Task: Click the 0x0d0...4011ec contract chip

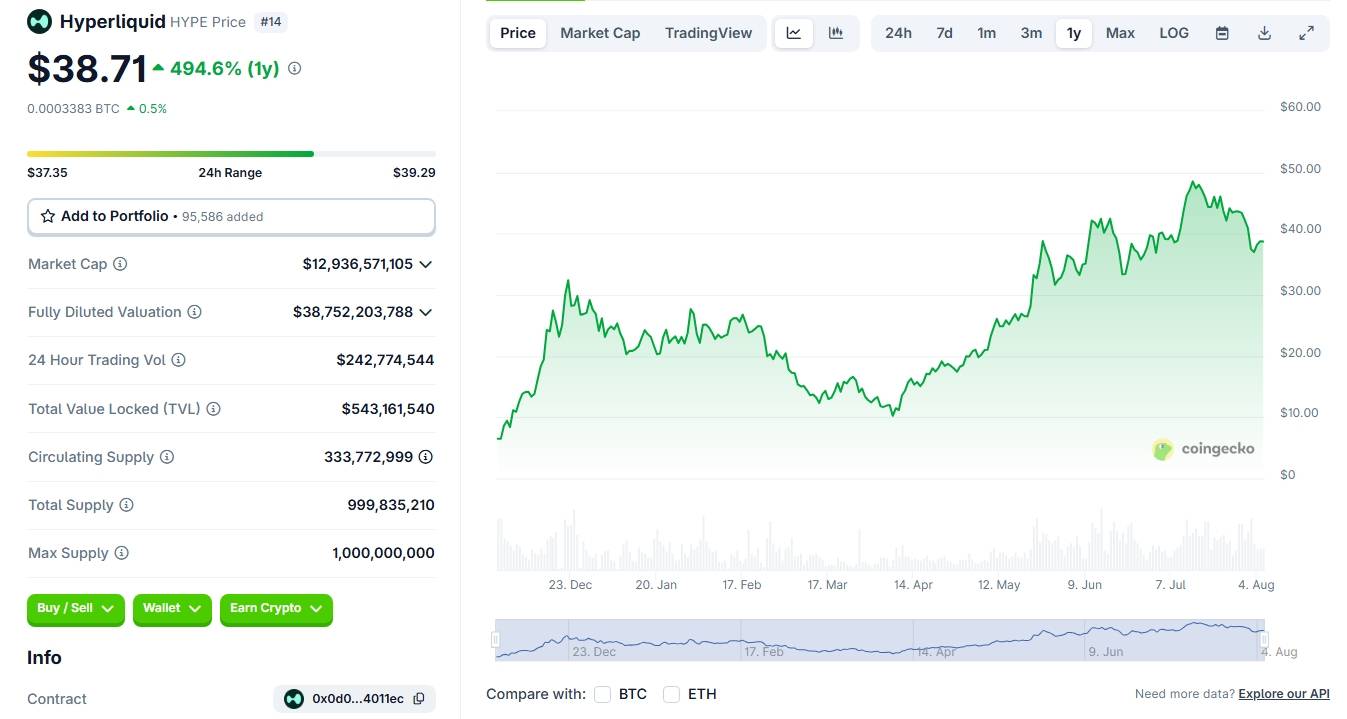Action: click(354, 699)
